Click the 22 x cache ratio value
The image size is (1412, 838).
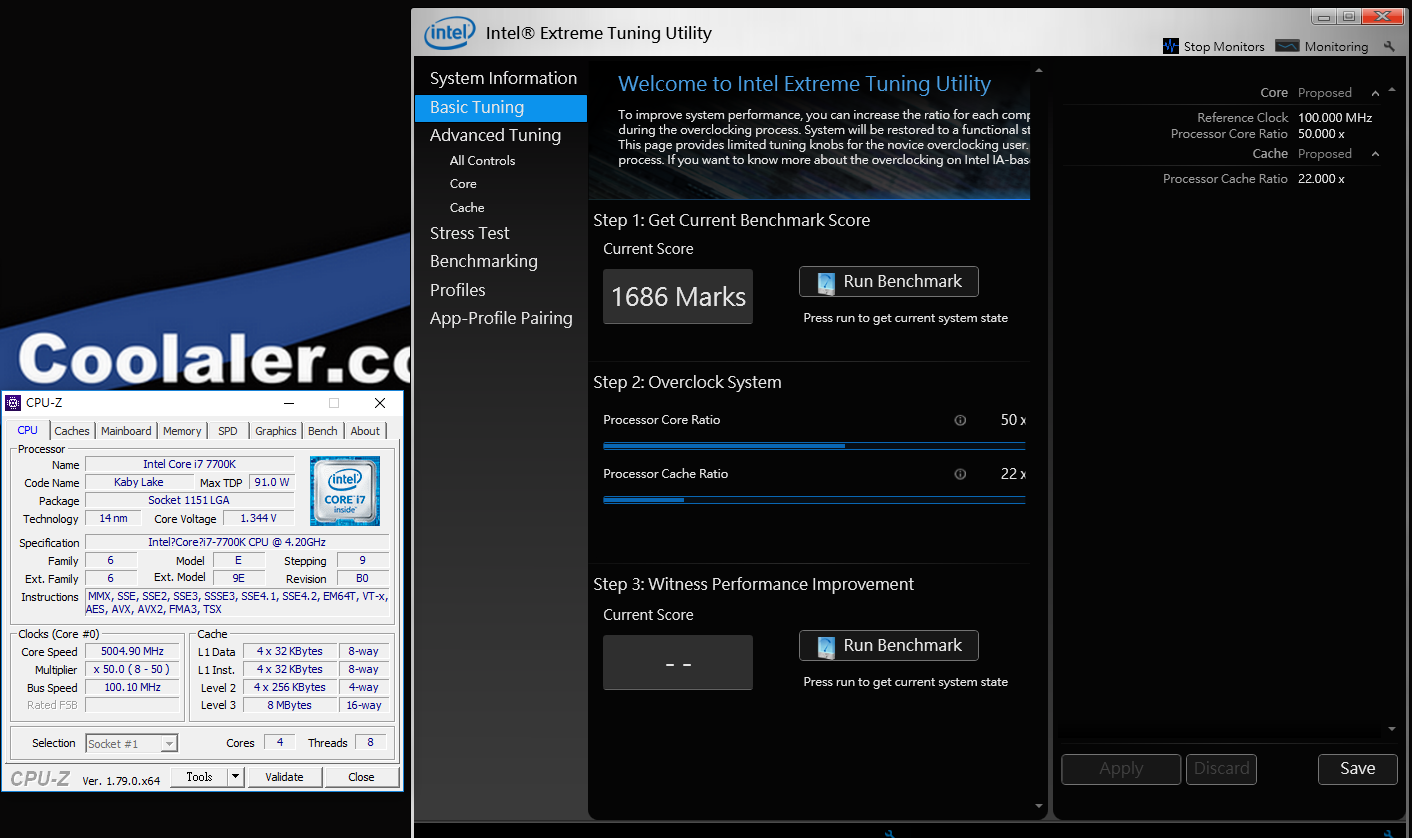click(x=1012, y=474)
